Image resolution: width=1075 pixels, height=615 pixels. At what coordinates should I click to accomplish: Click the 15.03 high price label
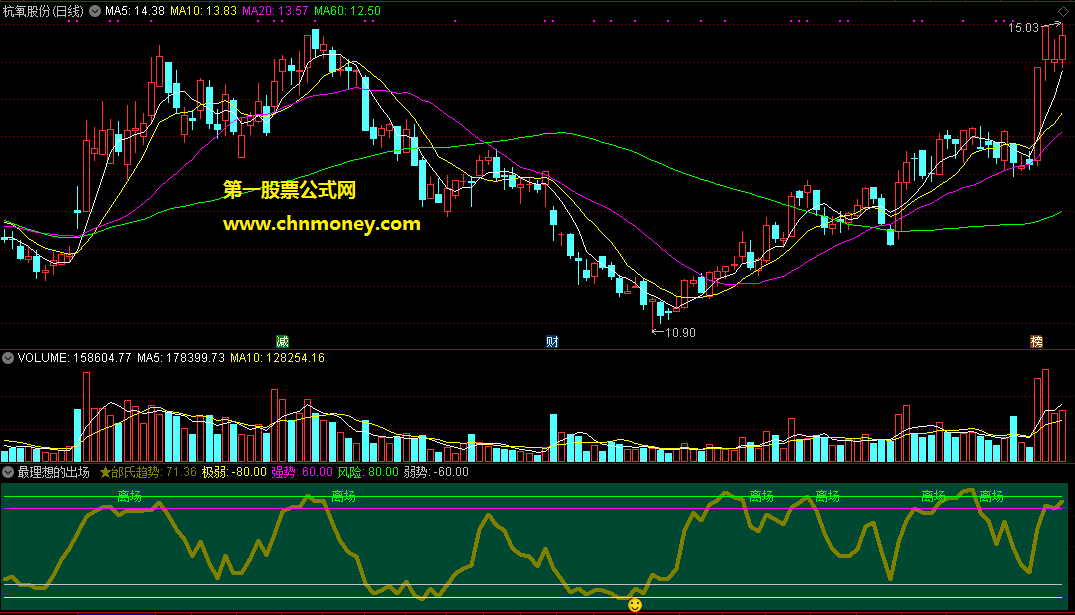[x=1024, y=28]
